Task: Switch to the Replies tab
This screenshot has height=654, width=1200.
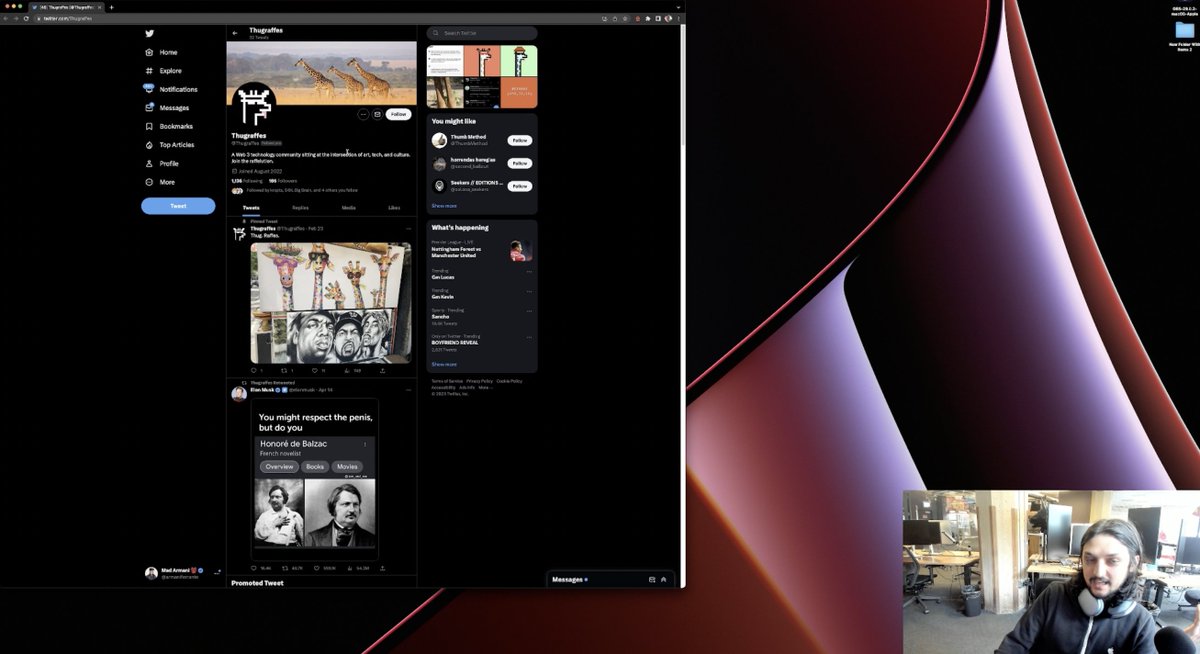Action: pyautogui.click(x=300, y=207)
